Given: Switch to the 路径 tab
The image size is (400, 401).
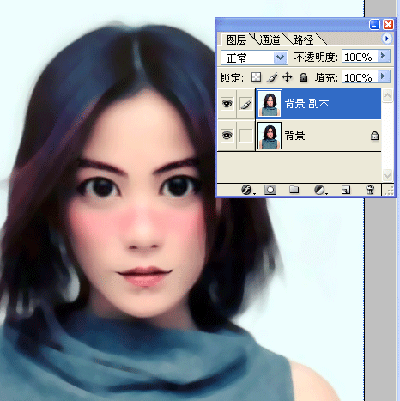Looking at the screenshot, I should [x=303, y=40].
